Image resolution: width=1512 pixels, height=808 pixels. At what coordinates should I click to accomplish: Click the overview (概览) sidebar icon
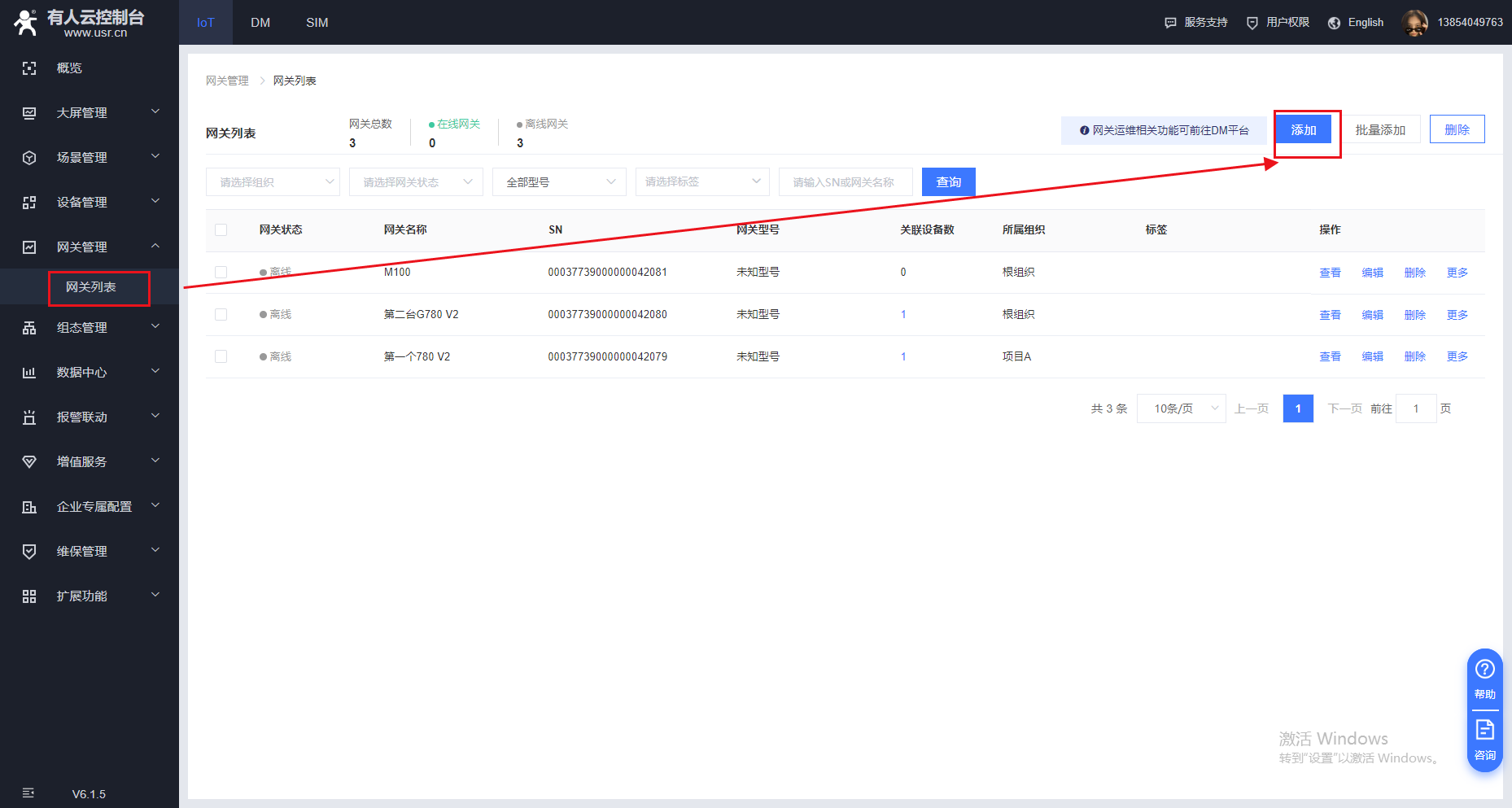(29, 68)
